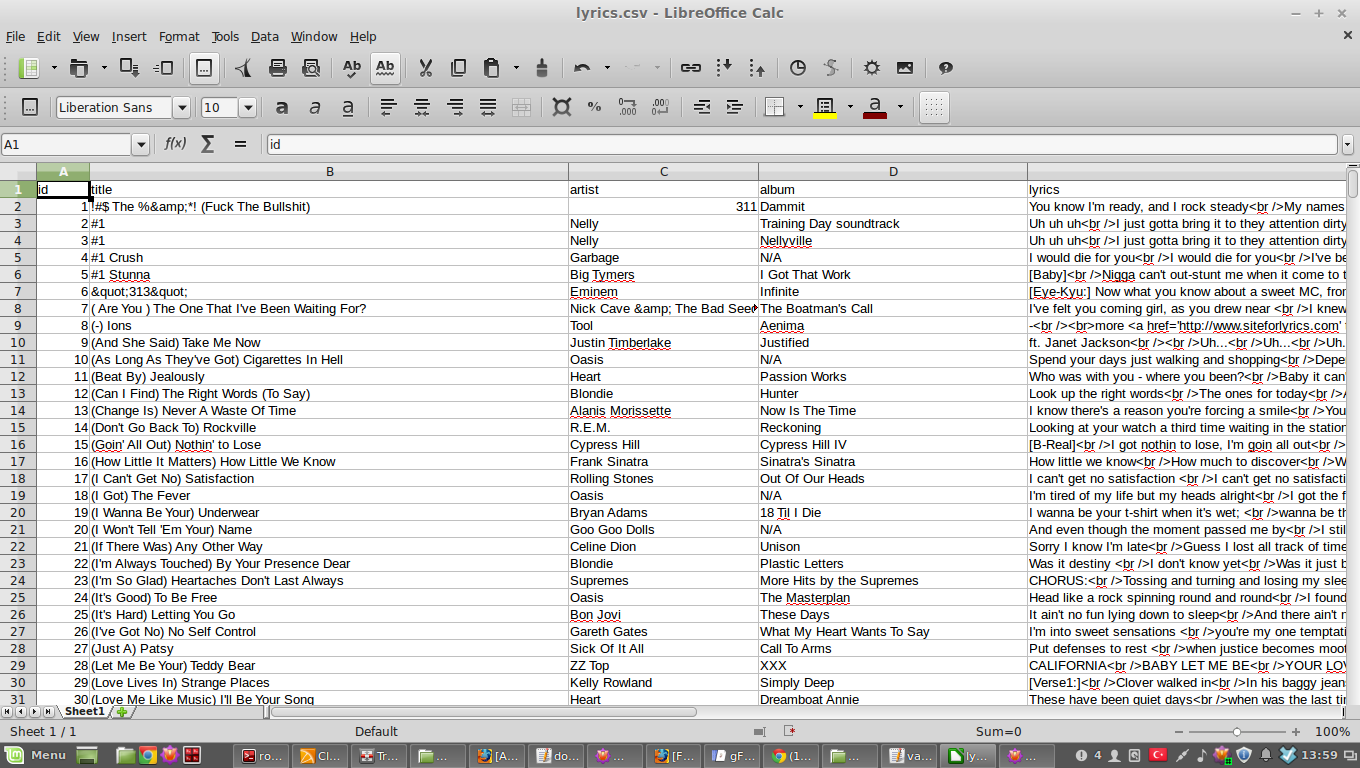Open the Paste options dropdown arrow
The image size is (1360, 768).
point(516,68)
